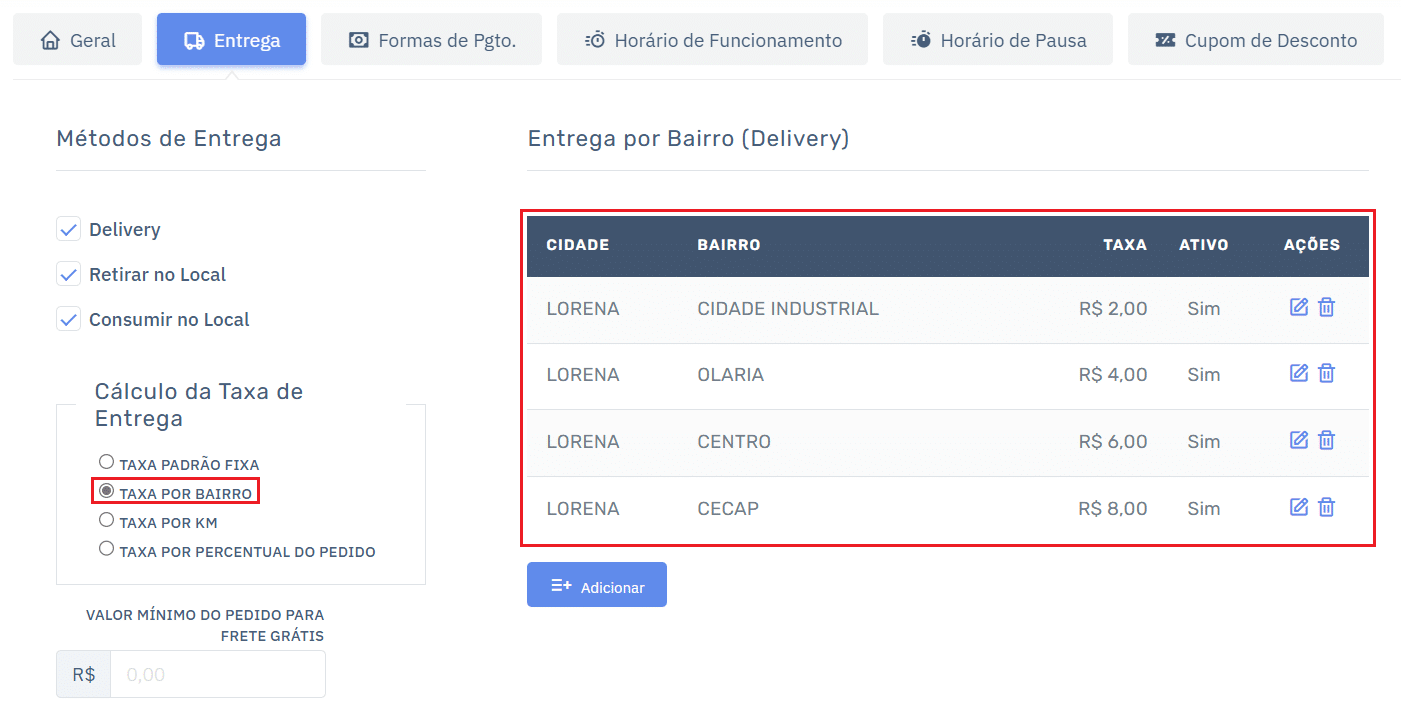The height and width of the screenshot is (716, 1401).
Task: Select Taxa por Percentual do Pedido
Action: point(107,548)
